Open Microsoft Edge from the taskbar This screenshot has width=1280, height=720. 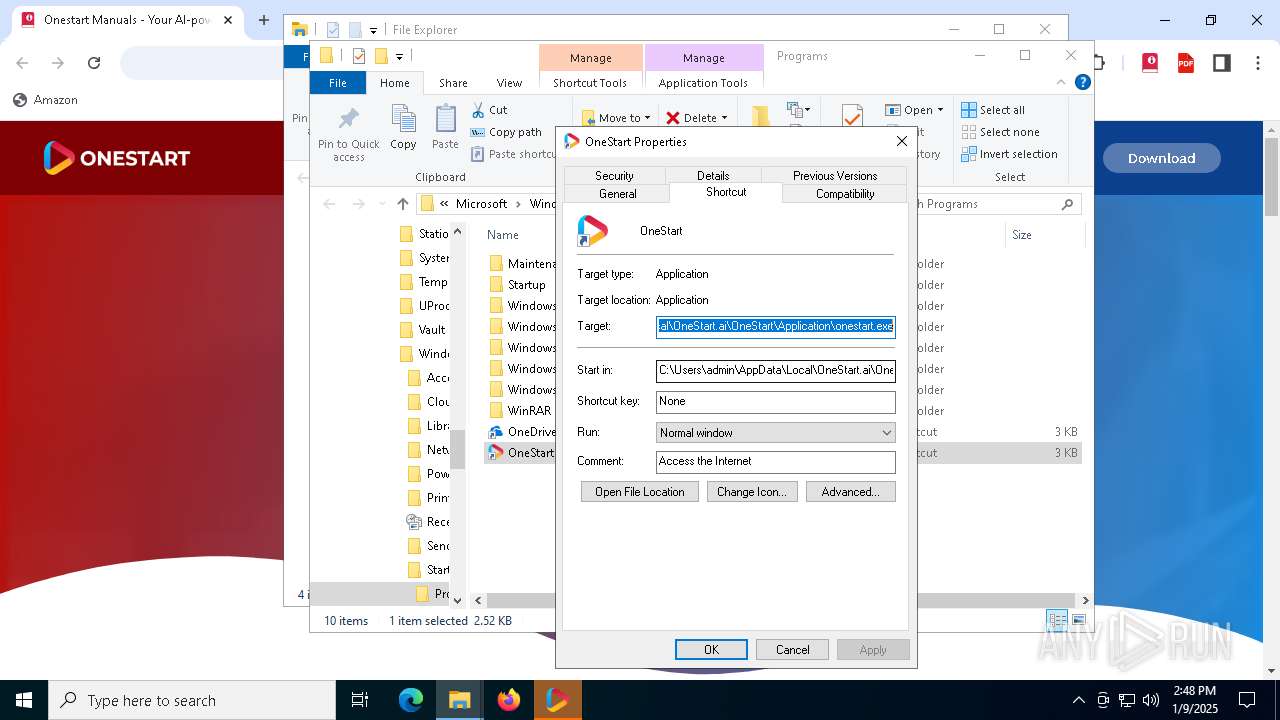411,700
